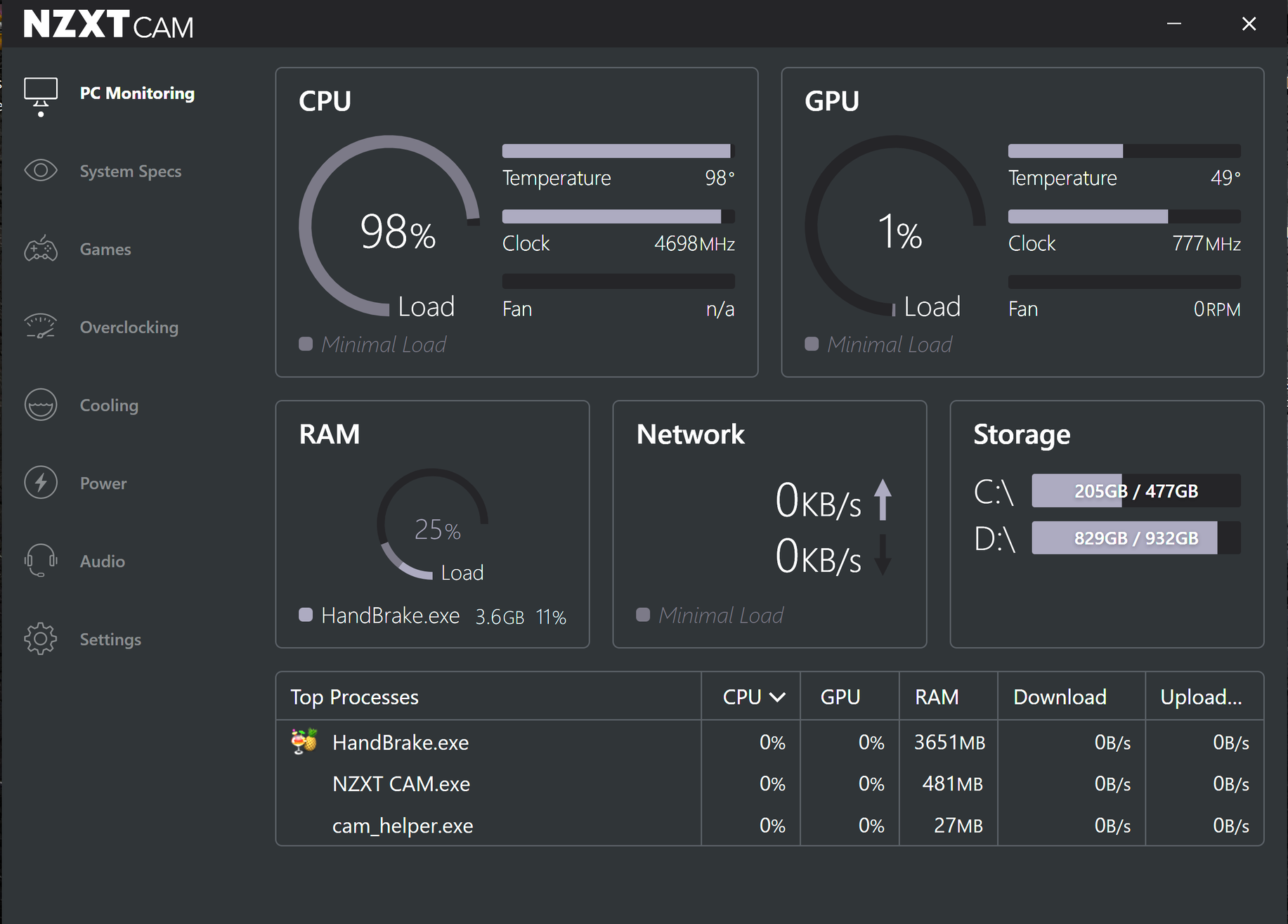Screen dimensions: 1288x924
Task: Click the CPU card Minimal Load indicator
Action: [373, 344]
